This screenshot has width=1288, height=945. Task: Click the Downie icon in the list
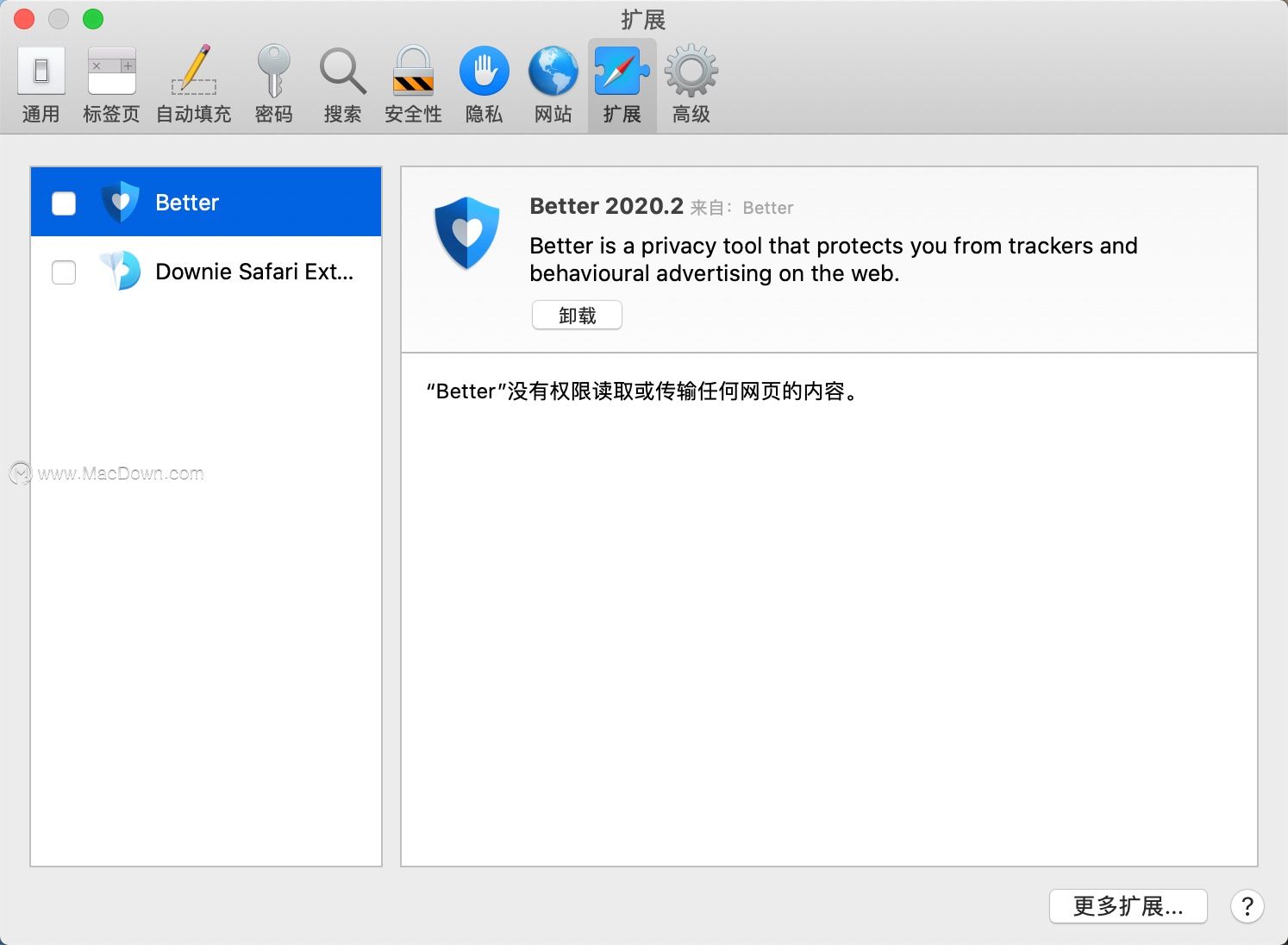(x=120, y=271)
